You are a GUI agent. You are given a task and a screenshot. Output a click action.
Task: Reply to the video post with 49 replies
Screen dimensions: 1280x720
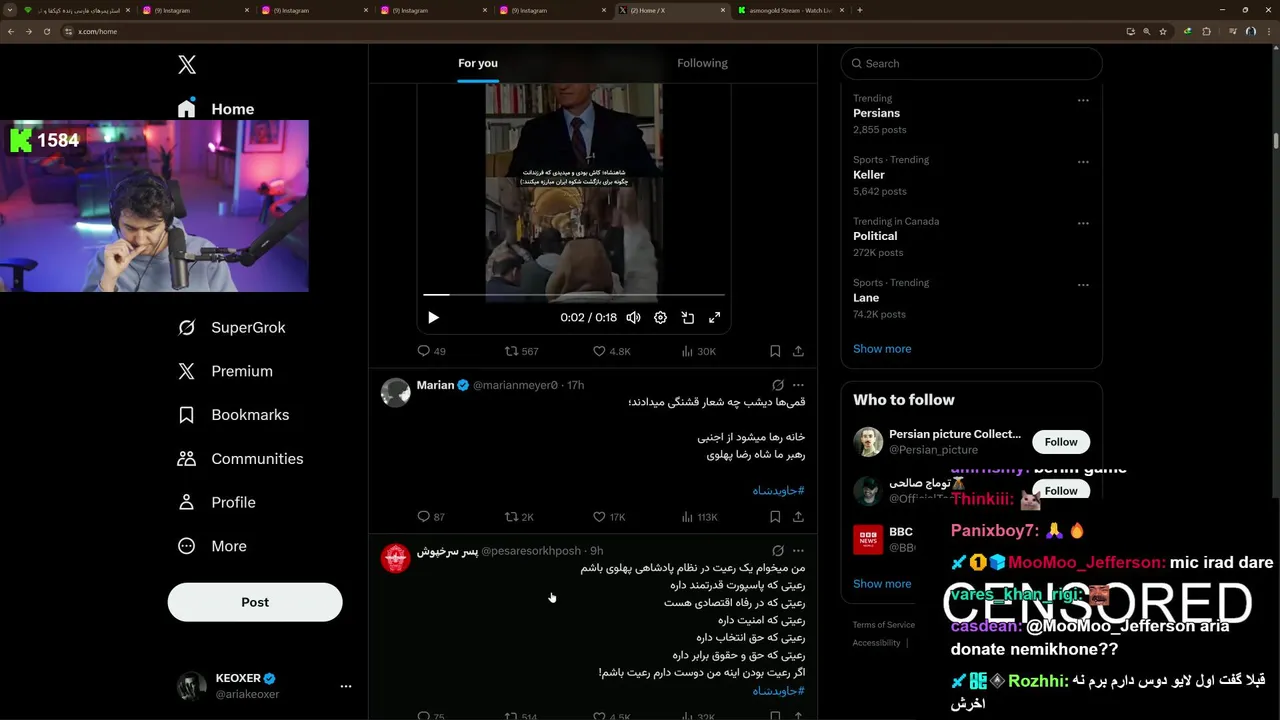[431, 351]
